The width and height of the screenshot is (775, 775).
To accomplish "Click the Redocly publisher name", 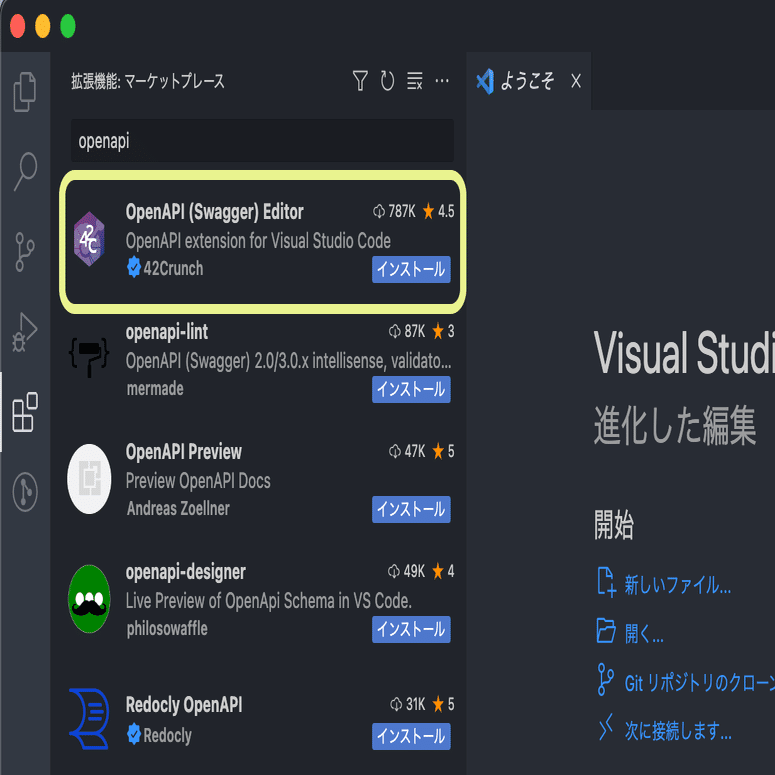I will (167, 735).
